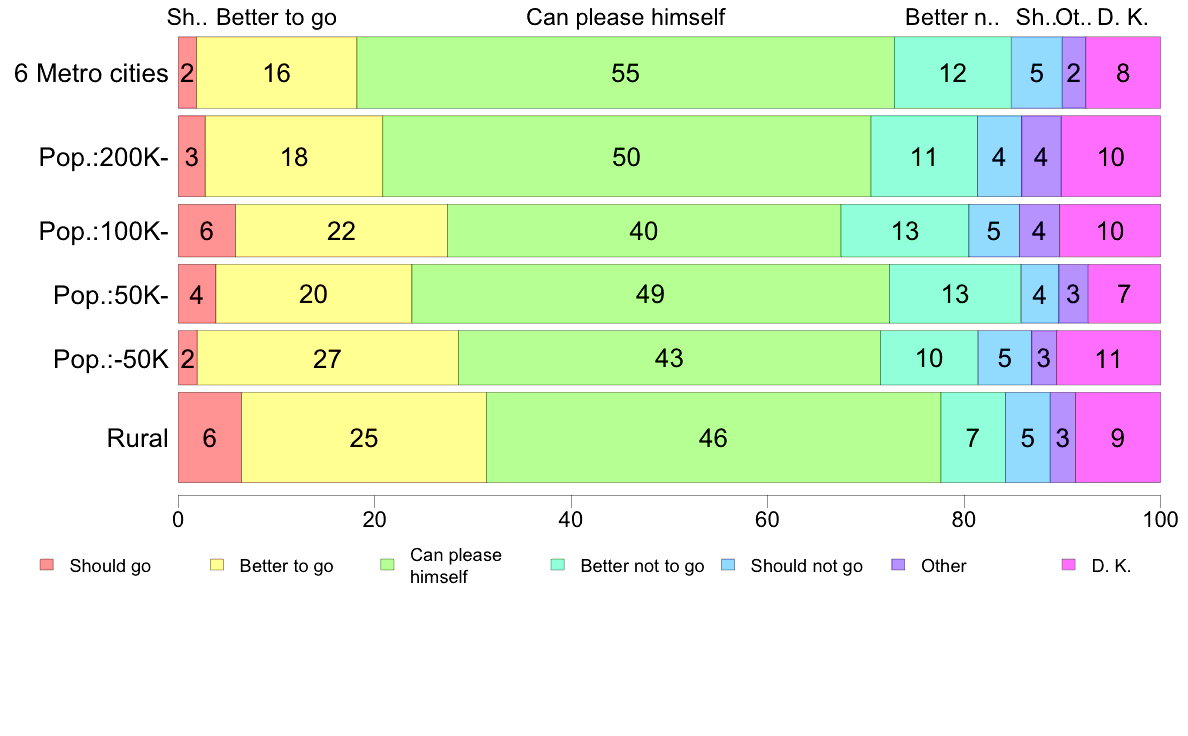The image size is (1188, 736).
Task: Click the red Should go legend swatch
Action: (x=47, y=565)
